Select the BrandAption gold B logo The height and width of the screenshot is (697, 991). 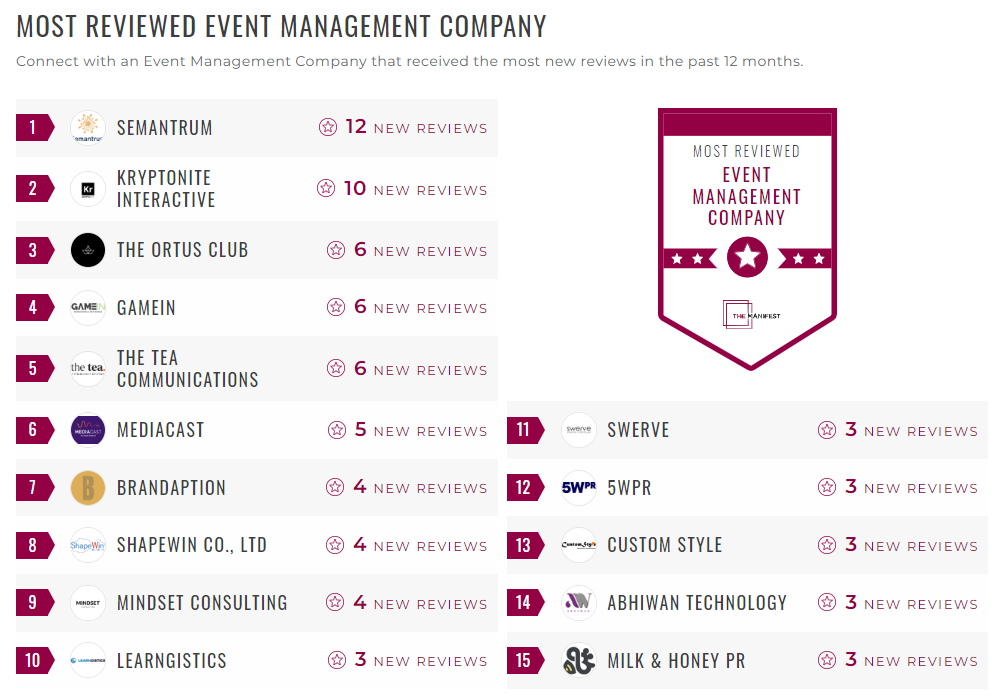[x=88, y=487]
